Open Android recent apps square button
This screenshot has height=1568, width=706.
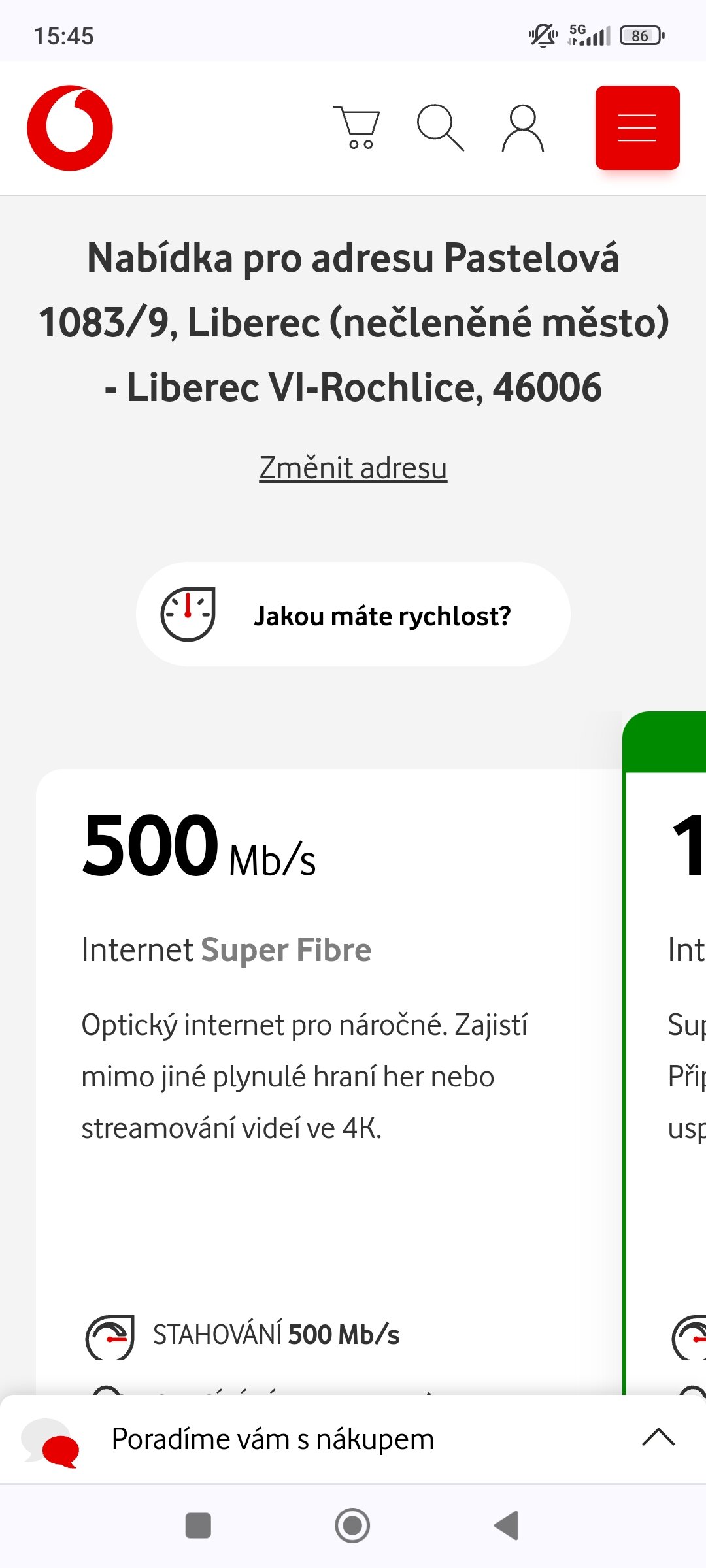(x=198, y=1526)
